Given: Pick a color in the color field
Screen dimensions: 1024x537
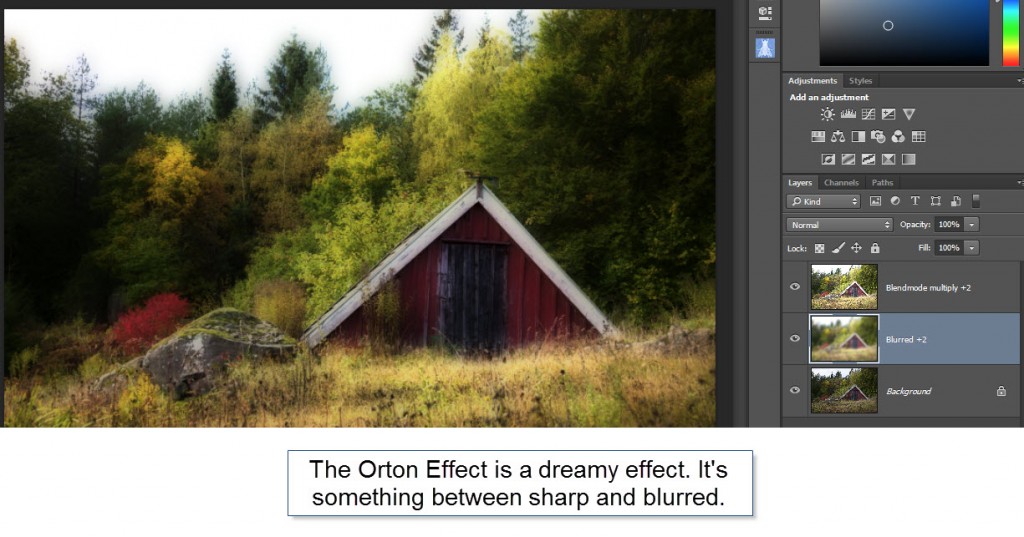Looking at the screenshot, I should [x=904, y=32].
